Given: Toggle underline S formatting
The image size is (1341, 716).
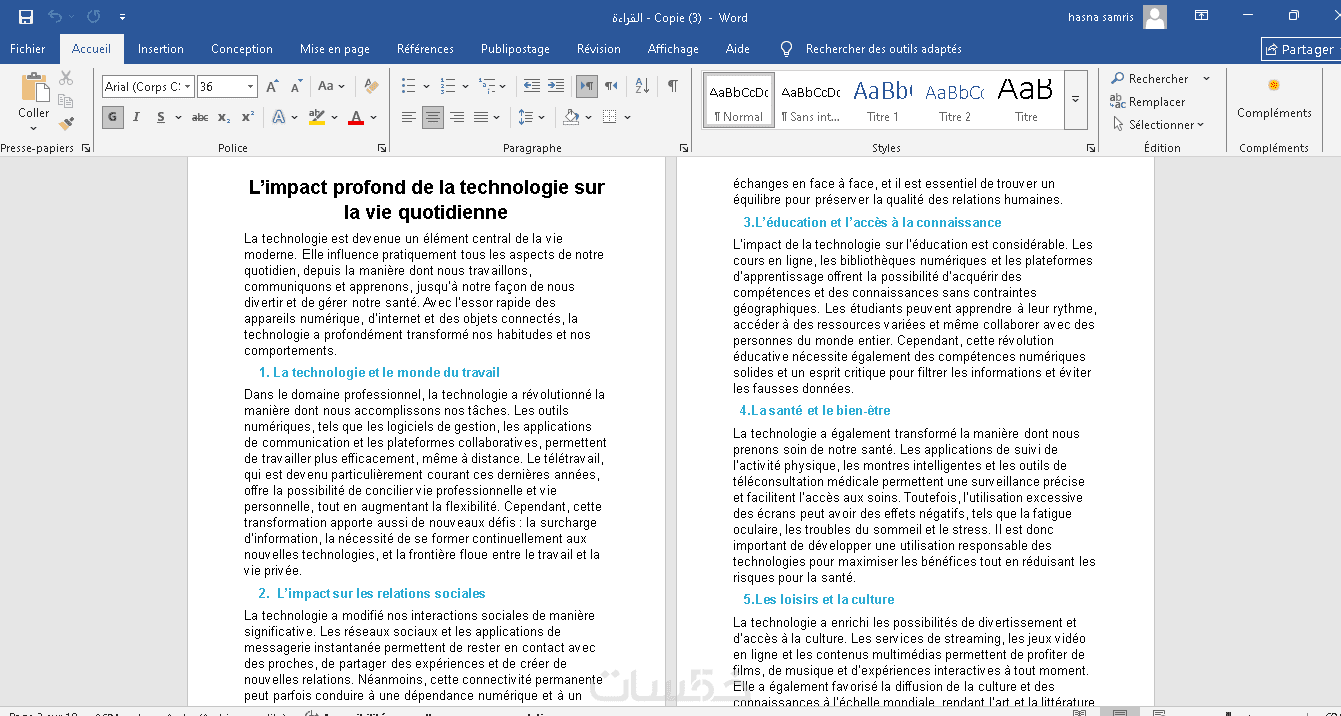Looking at the screenshot, I should pyautogui.click(x=160, y=117).
